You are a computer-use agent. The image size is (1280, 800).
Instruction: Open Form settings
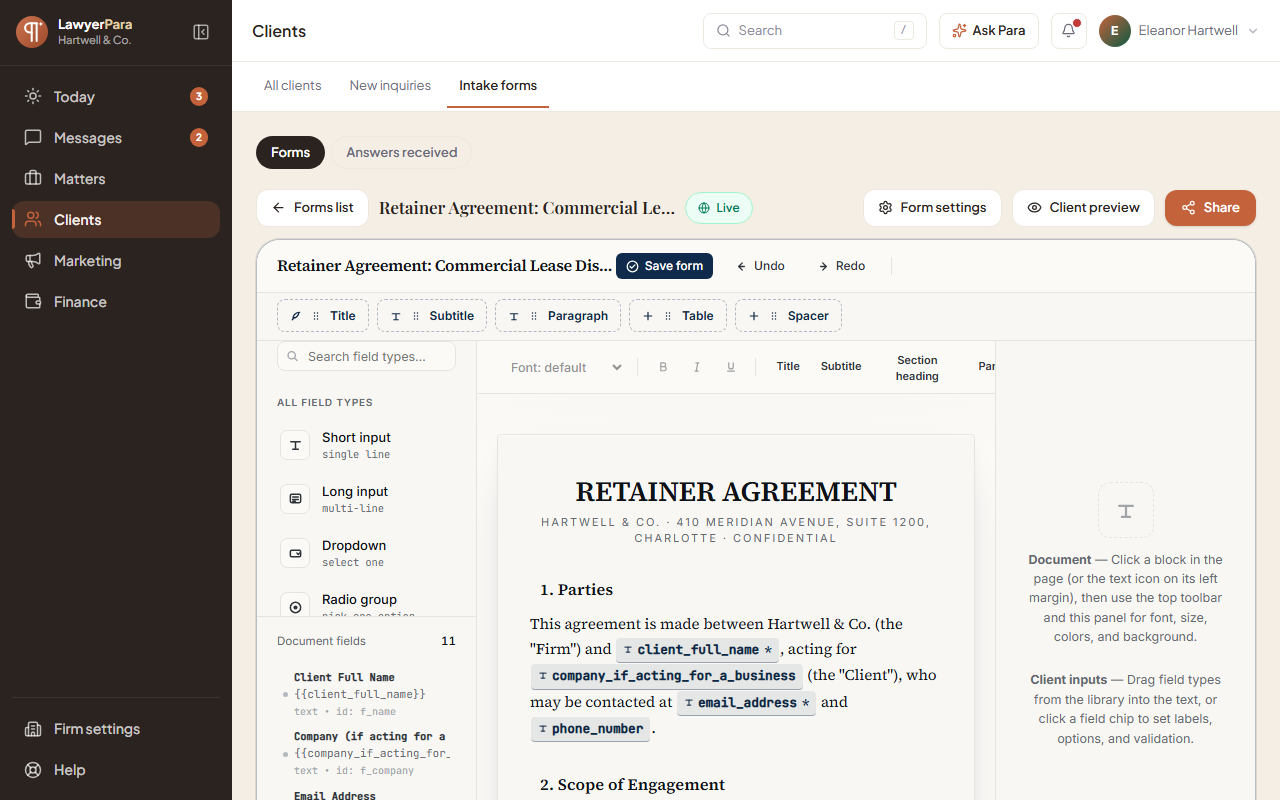click(x=932, y=208)
